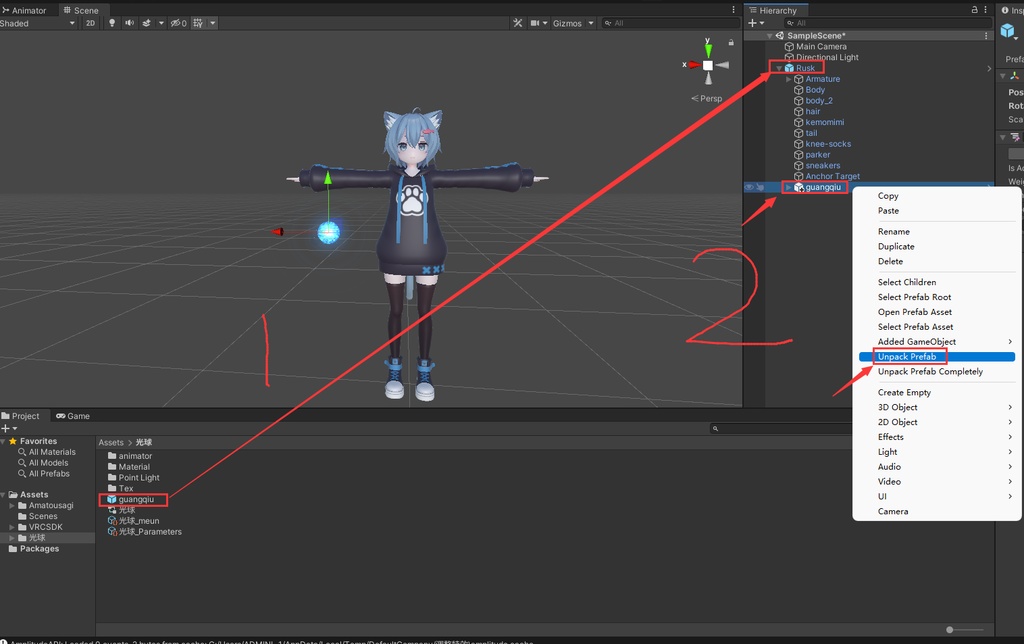1024x644 pixels.
Task: Toggle pickability of the guangqiu object
Action: pos(758,186)
